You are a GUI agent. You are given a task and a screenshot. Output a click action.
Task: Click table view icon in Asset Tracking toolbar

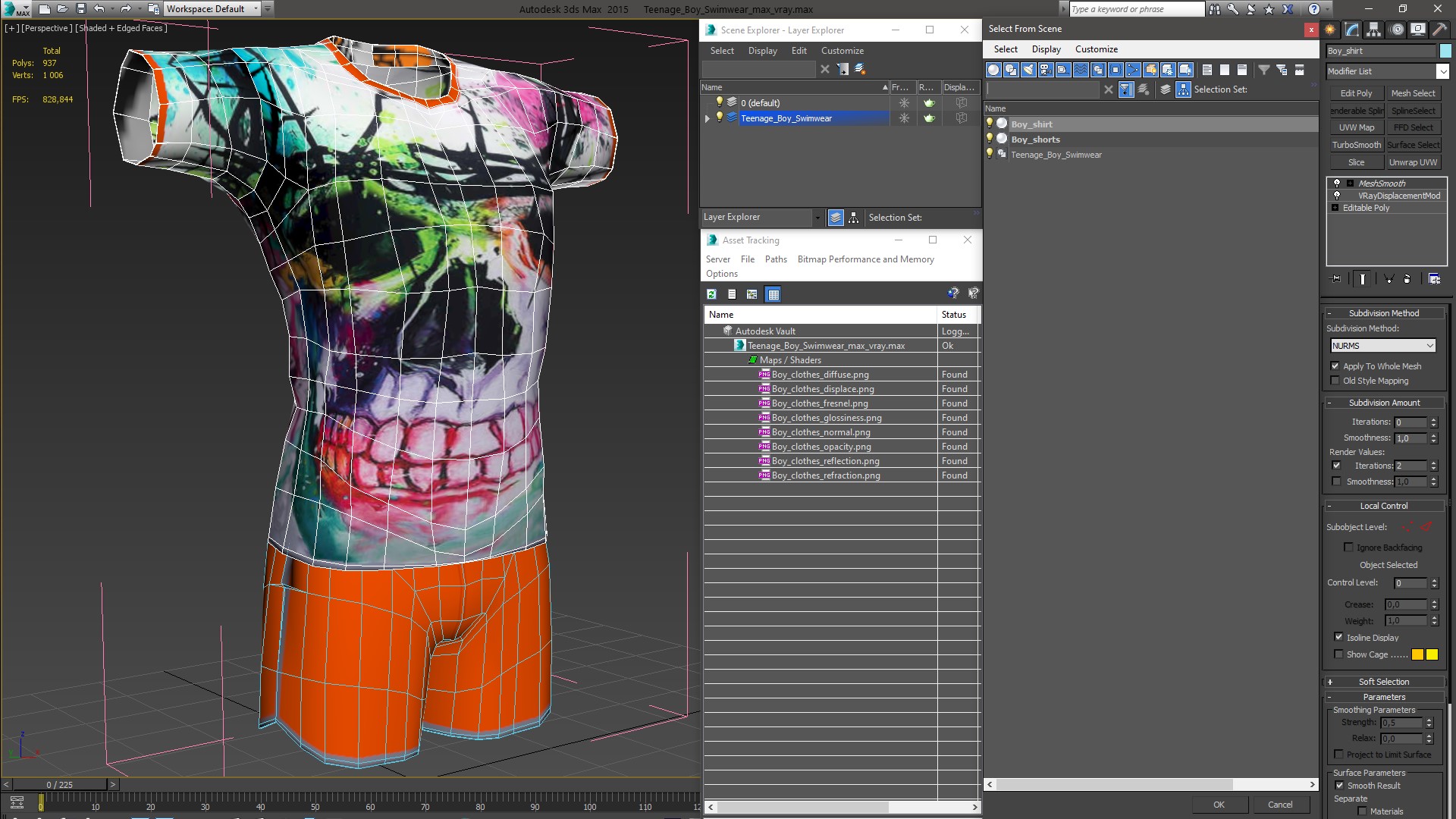pos(773,294)
